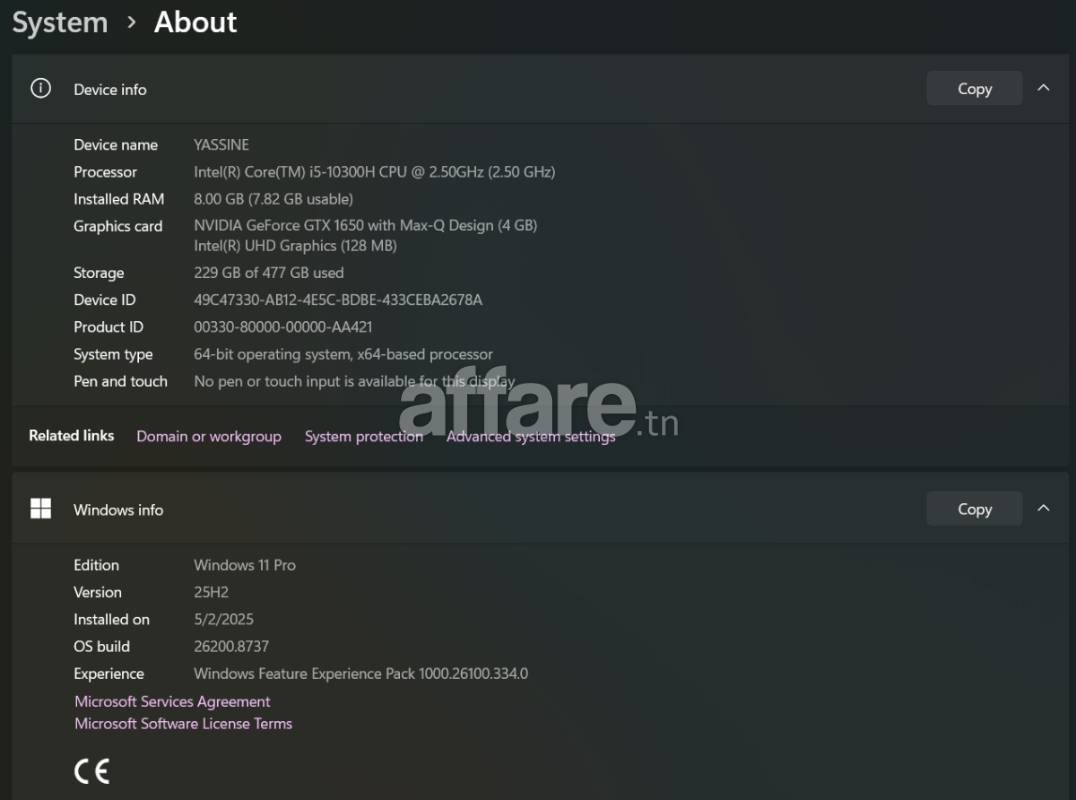Screen dimensions: 1076x800
Task: Click the Device name label
Action: pos(115,145)
